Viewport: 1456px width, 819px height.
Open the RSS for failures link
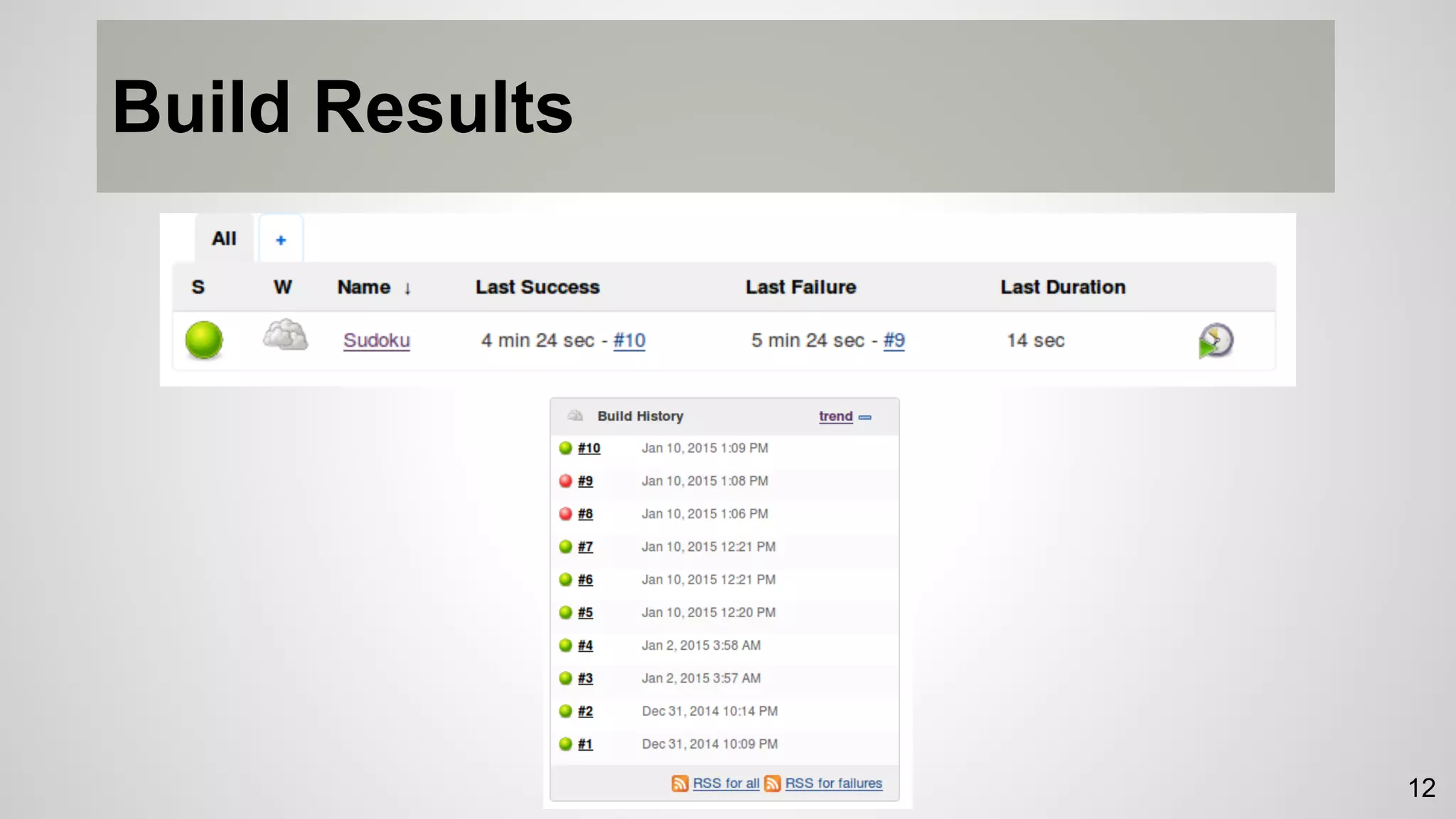click(x=833, y=783)
